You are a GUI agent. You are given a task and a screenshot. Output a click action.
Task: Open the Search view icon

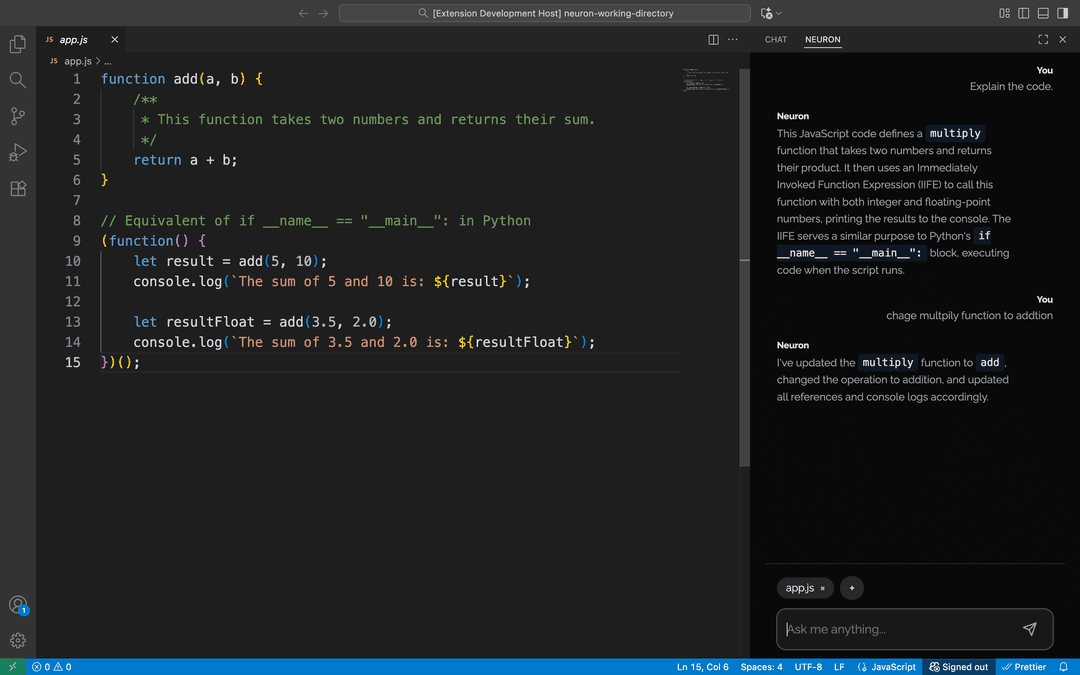[x=17, y=80]
